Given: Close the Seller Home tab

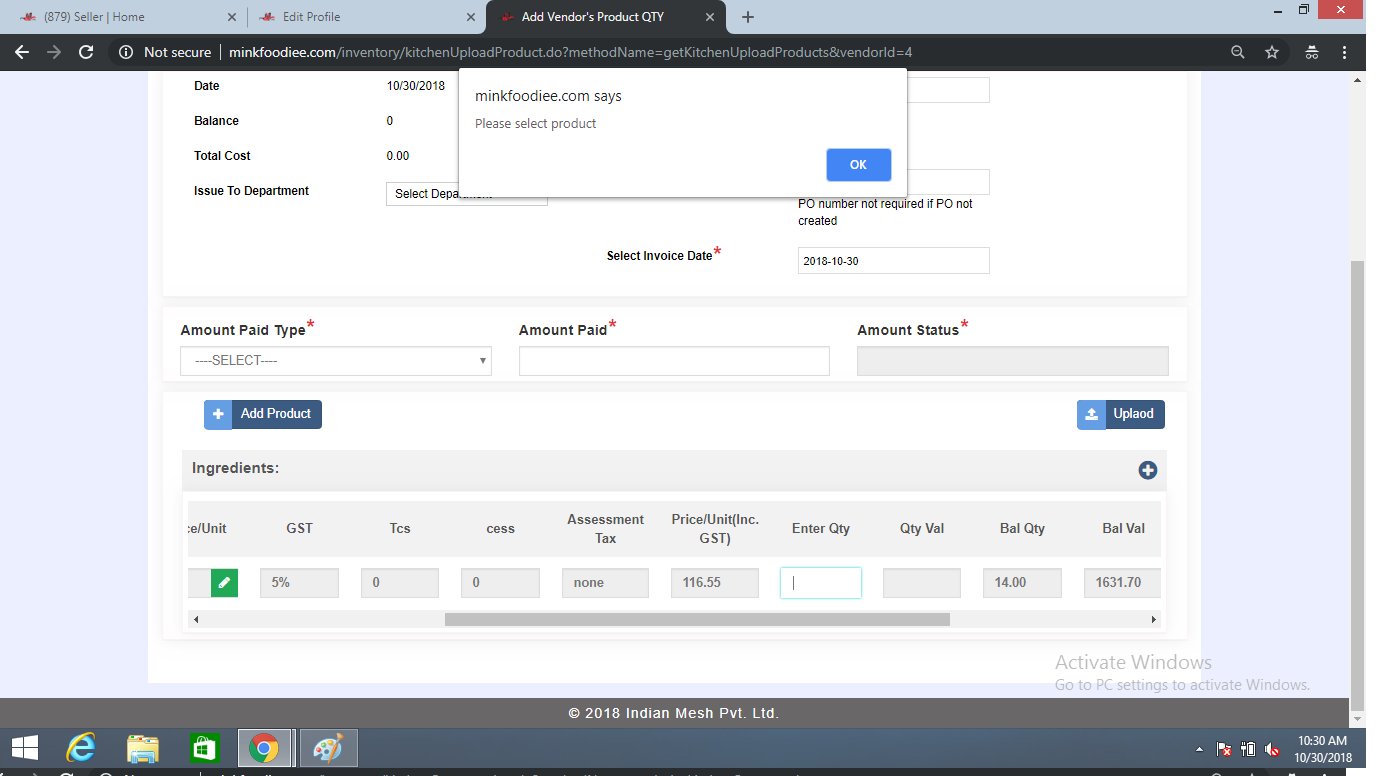Looking at the screenshot, I should pos(231,17).
